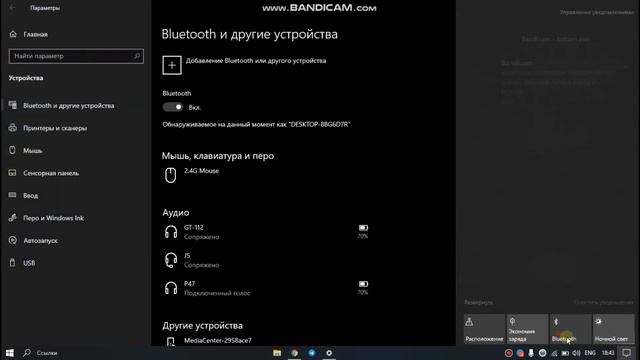Toggle the Экономия заряда quick action

pos(527,329)
